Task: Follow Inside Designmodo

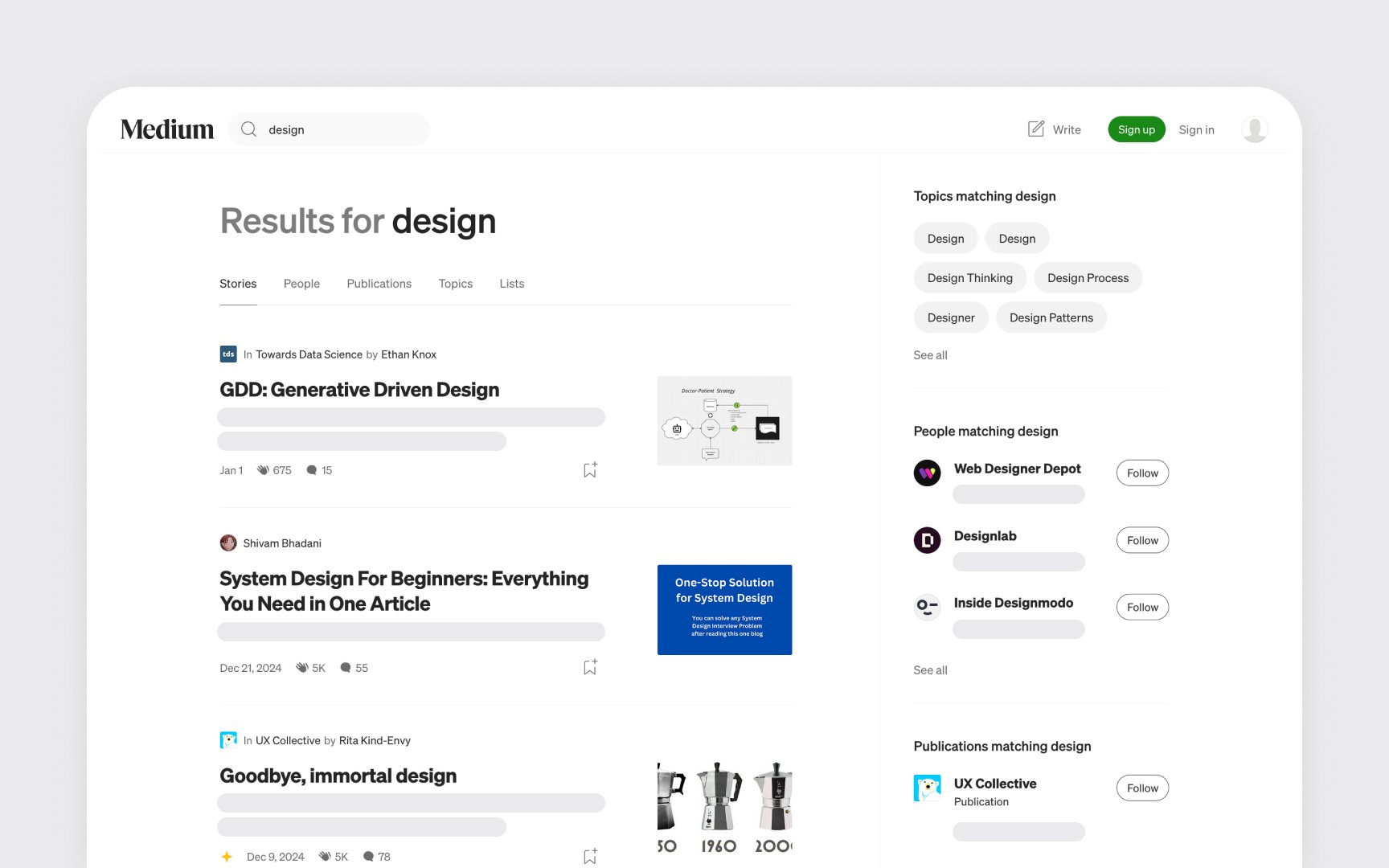Action: 1142,607
